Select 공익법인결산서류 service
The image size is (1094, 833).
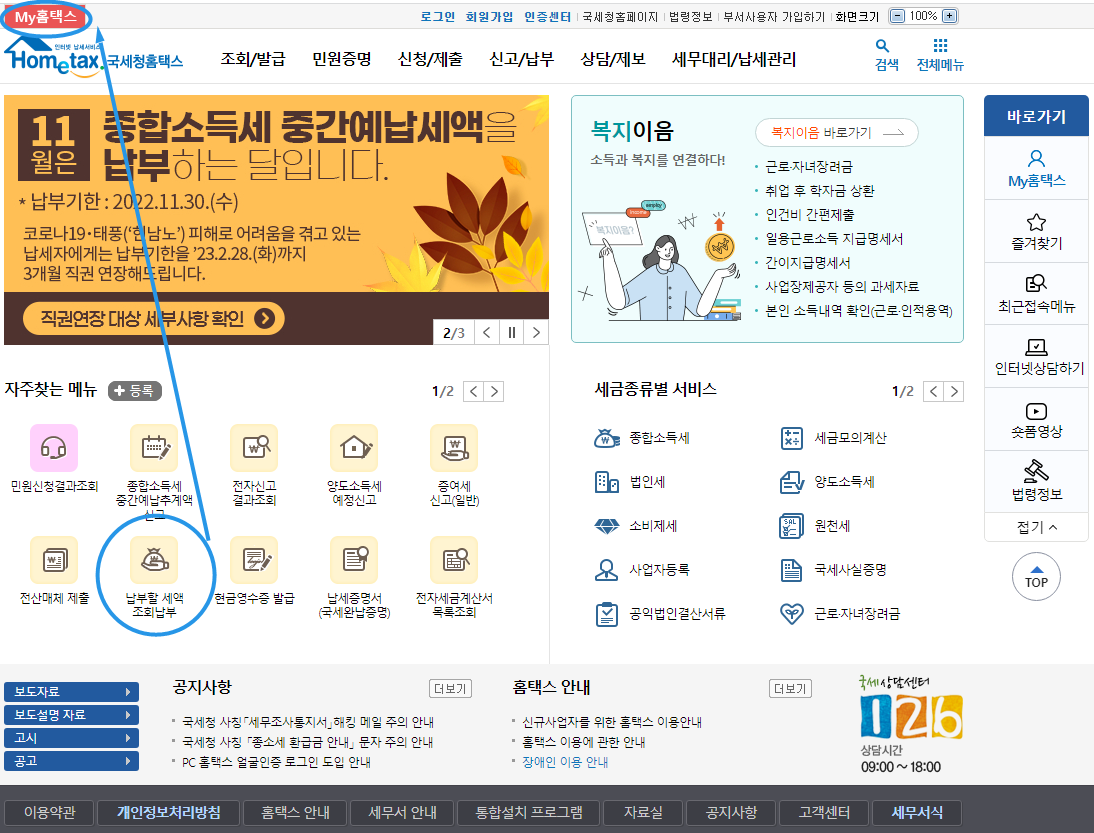(660, 614)
